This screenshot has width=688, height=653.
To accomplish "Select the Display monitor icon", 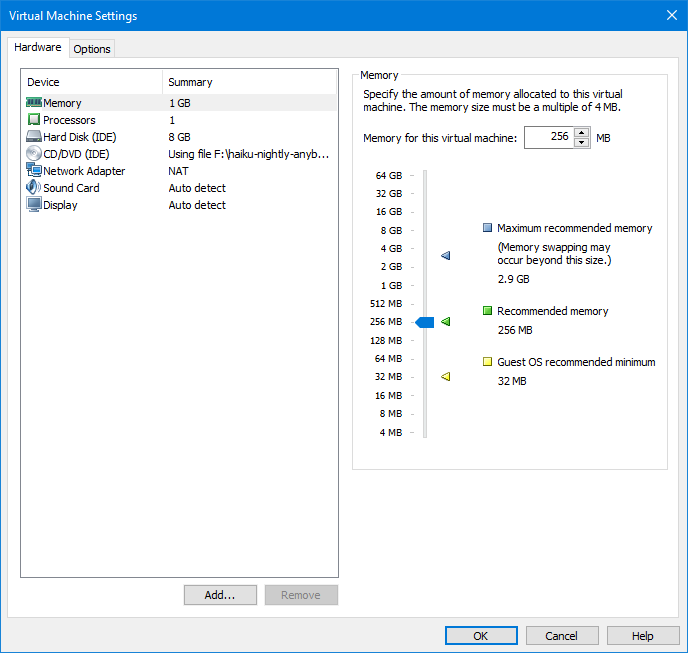I will tap(34, 205).
